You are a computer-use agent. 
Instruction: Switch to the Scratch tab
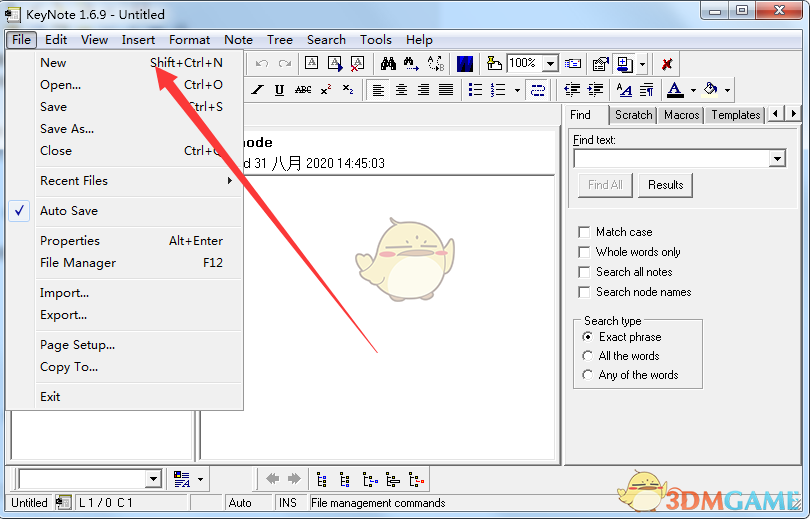[x=633, y=115]
